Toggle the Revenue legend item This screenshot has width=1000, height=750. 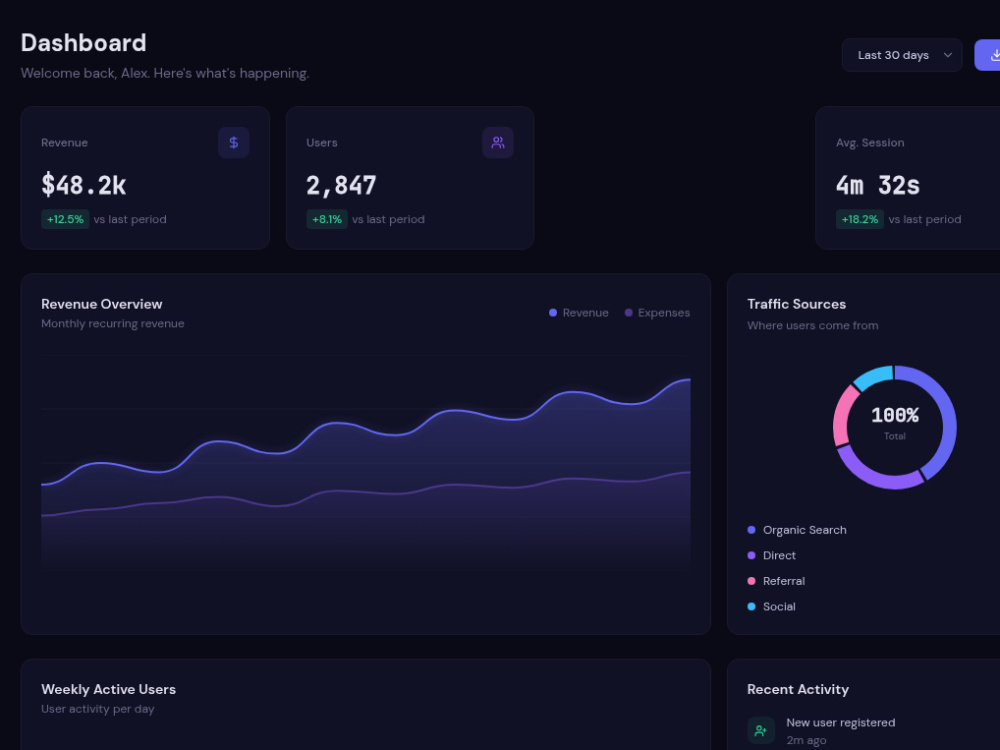pos(578,312)
